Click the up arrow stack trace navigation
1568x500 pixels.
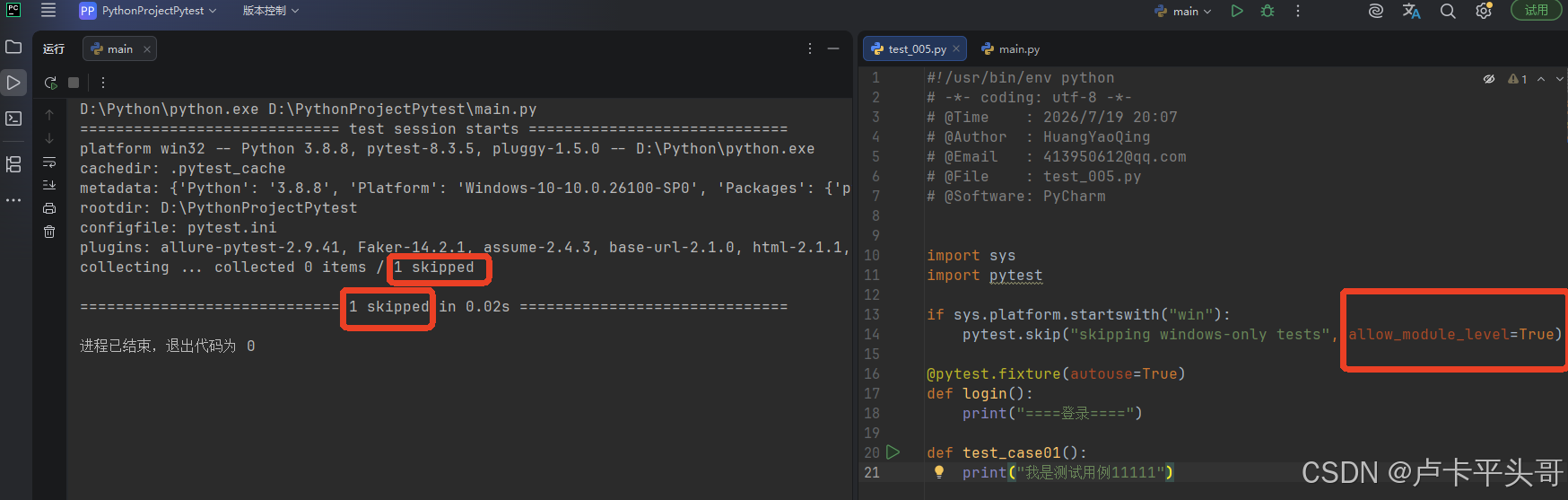(x=49, y=115)
